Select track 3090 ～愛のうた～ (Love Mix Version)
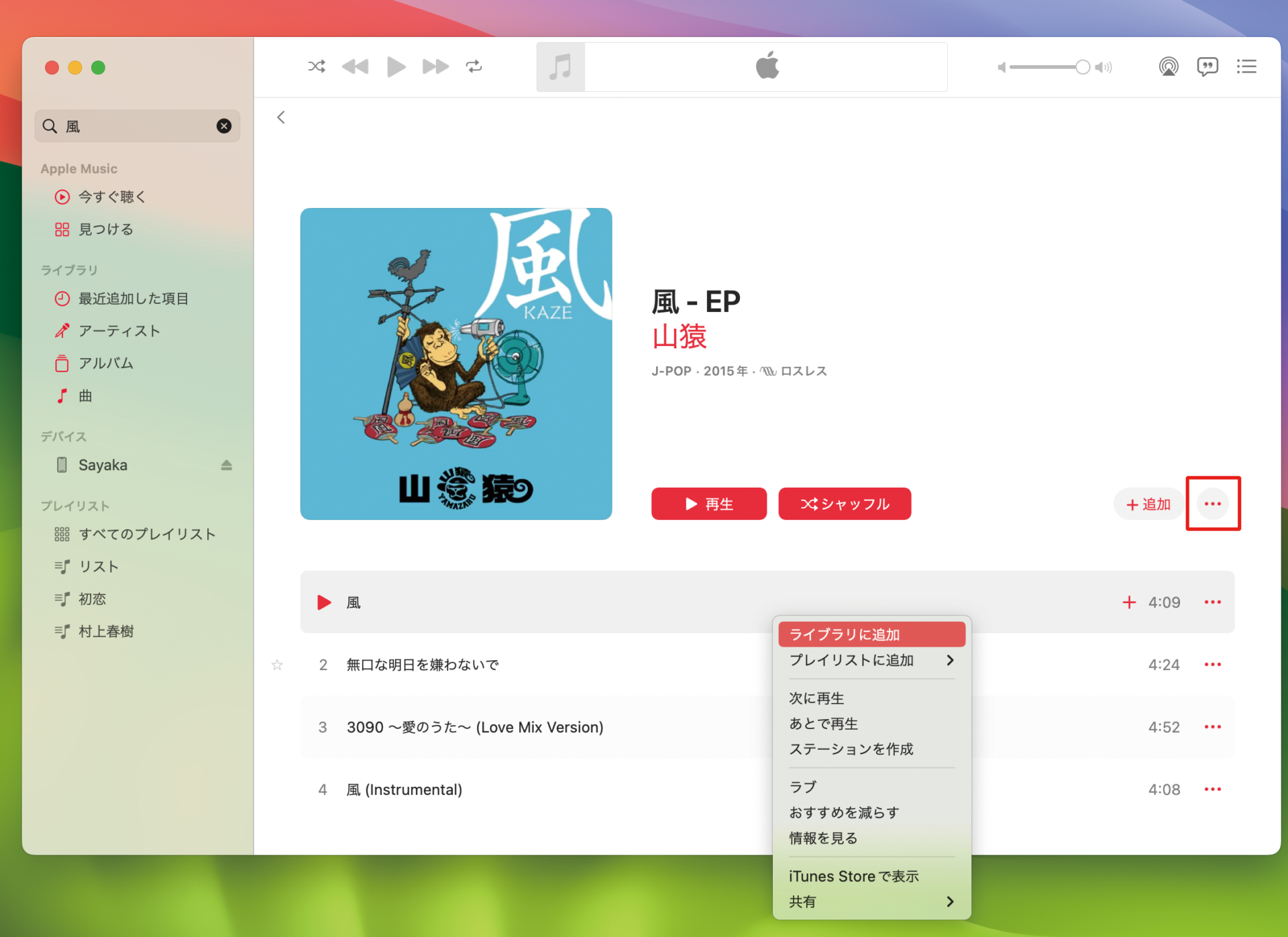Screen dimensions: 1288x937 [767, 727]
